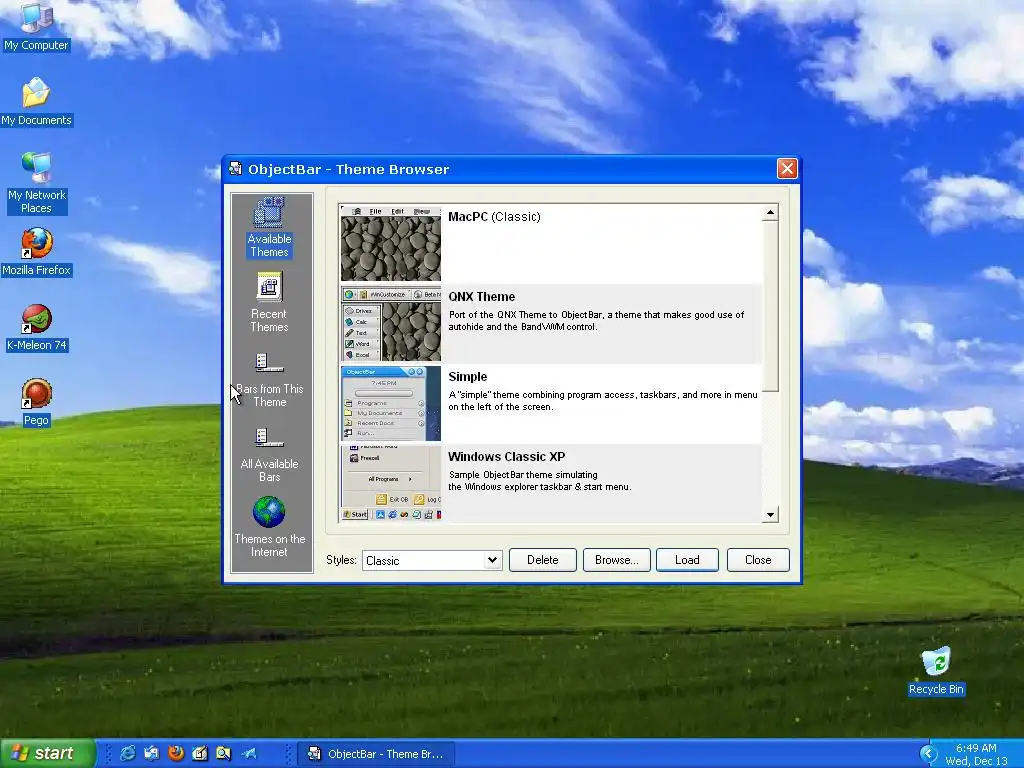
Task: Click the paper plane quick launch icon
Action: (x=248, y=754)
